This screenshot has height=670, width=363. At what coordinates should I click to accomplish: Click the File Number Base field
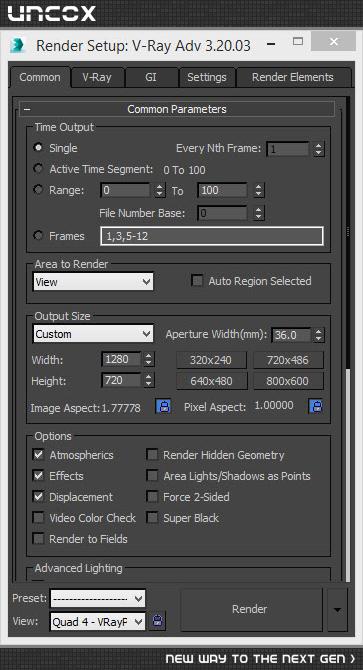(x=222, y=213)
